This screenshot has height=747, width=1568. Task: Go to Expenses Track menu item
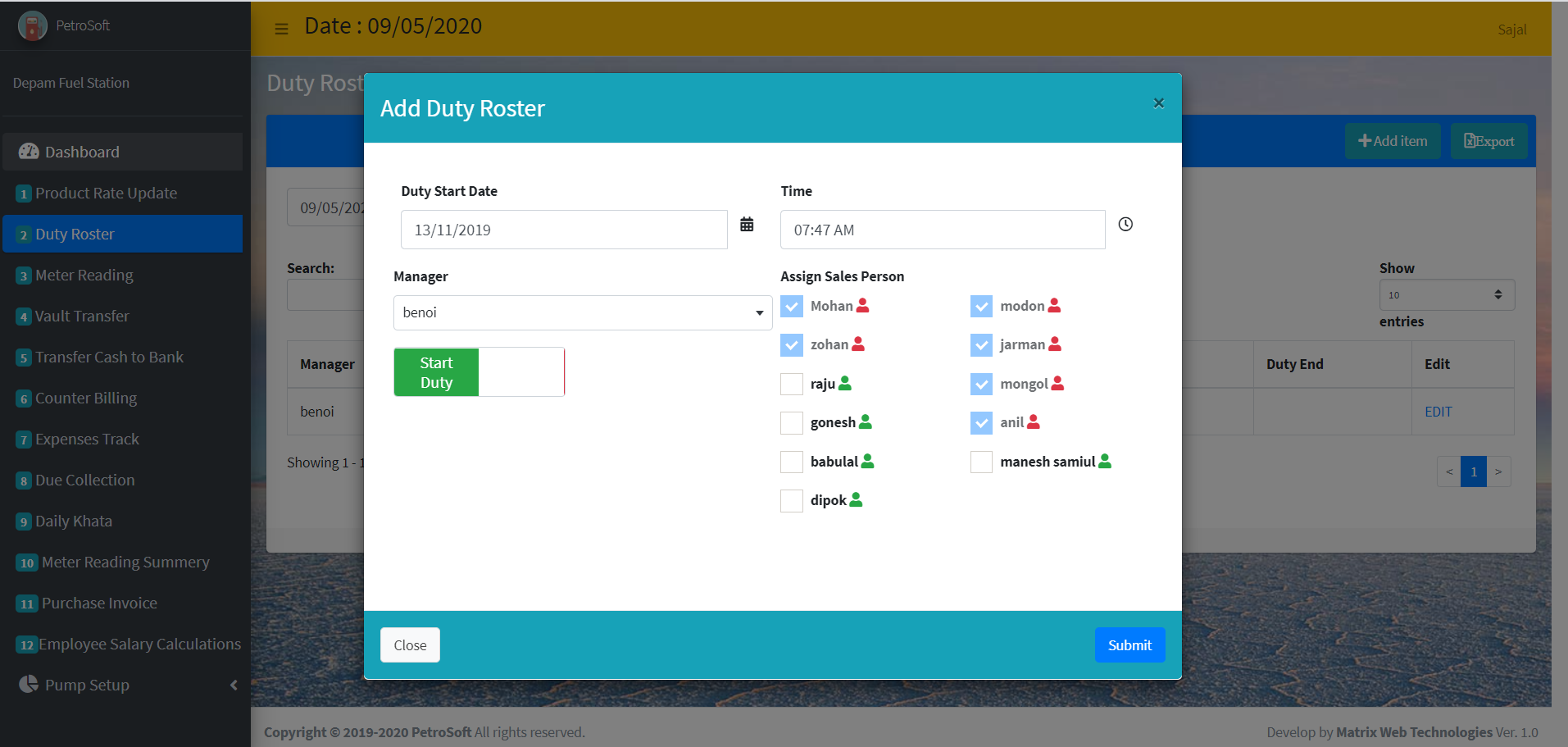coord(87,440)
